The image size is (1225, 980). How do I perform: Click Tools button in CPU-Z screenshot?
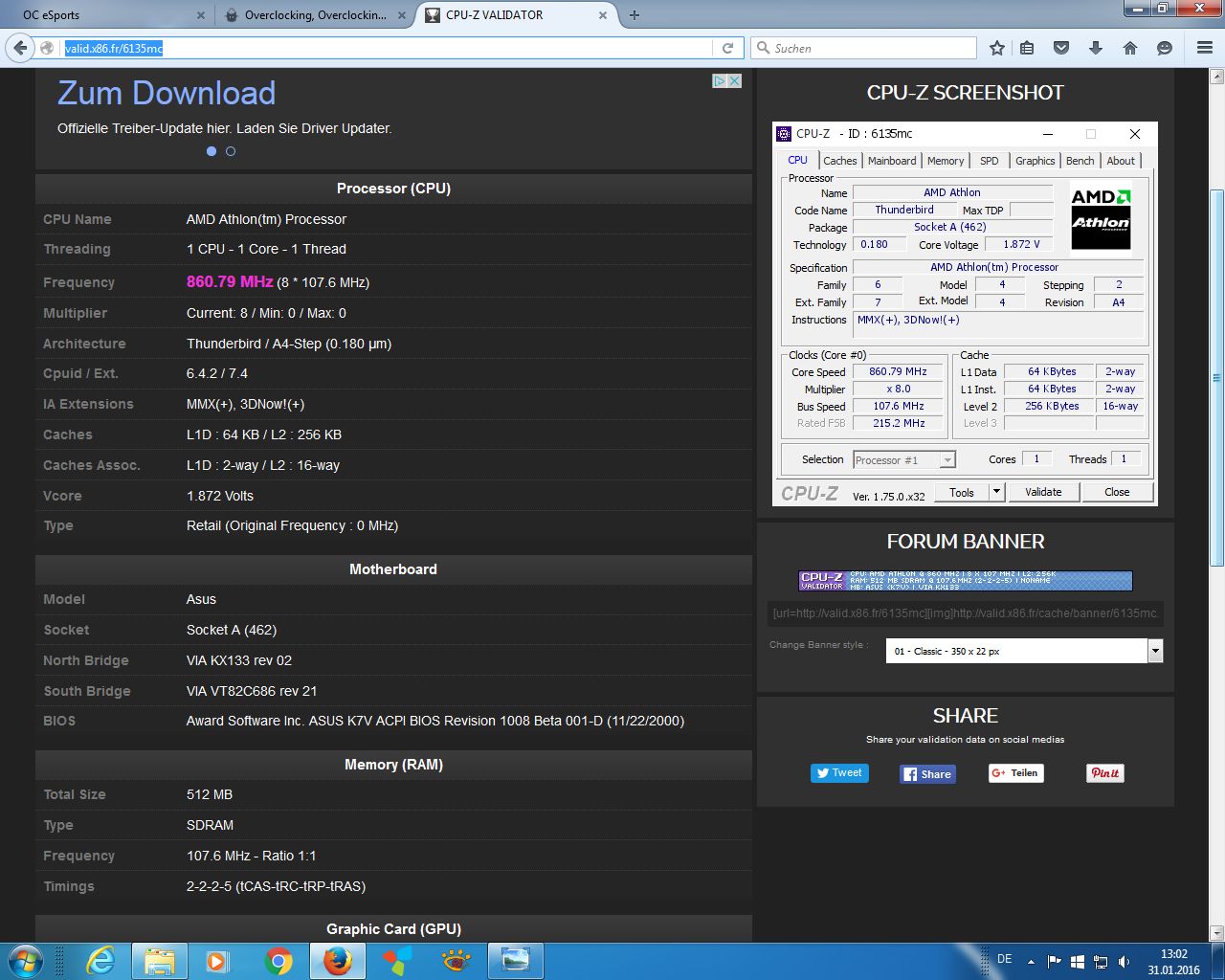(x=962, y=492)
